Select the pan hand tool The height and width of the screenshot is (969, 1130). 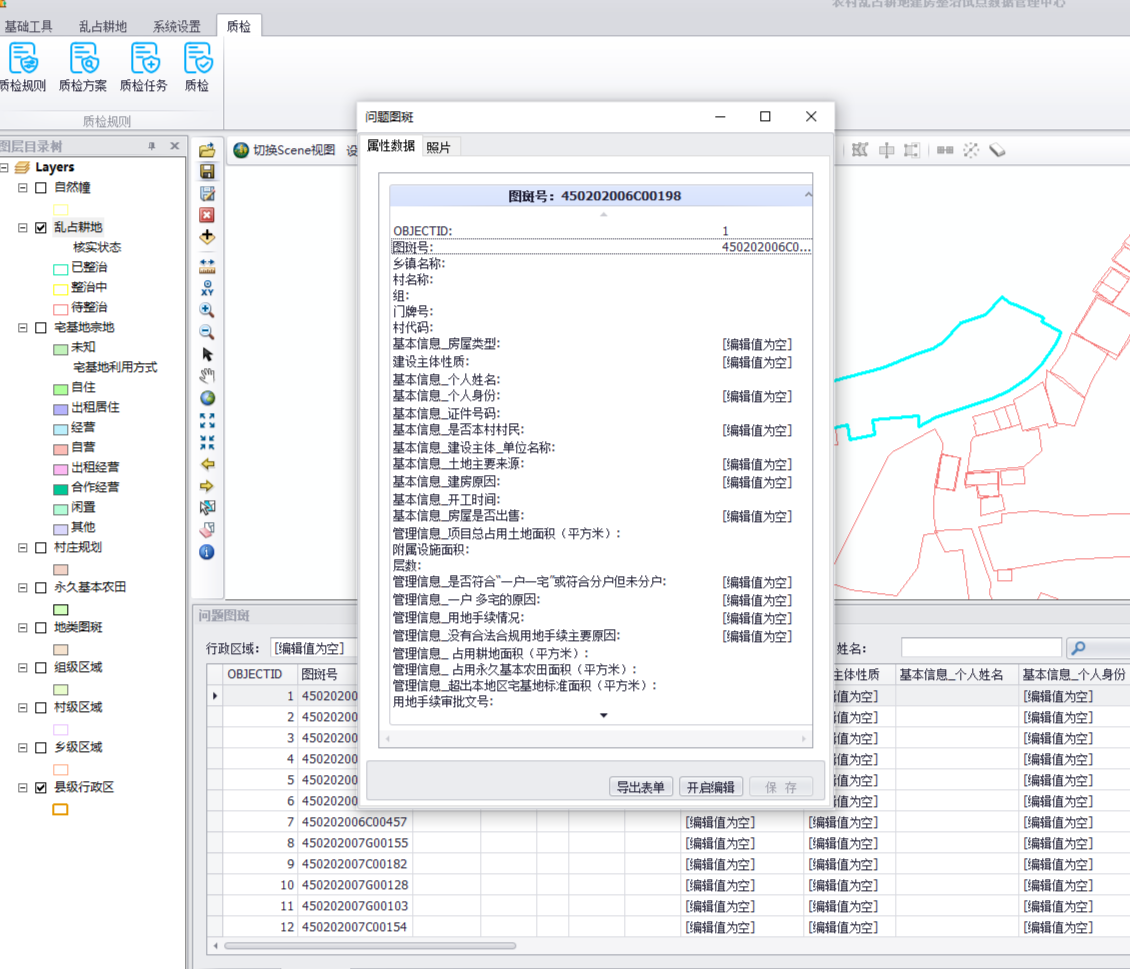(207, 376)
